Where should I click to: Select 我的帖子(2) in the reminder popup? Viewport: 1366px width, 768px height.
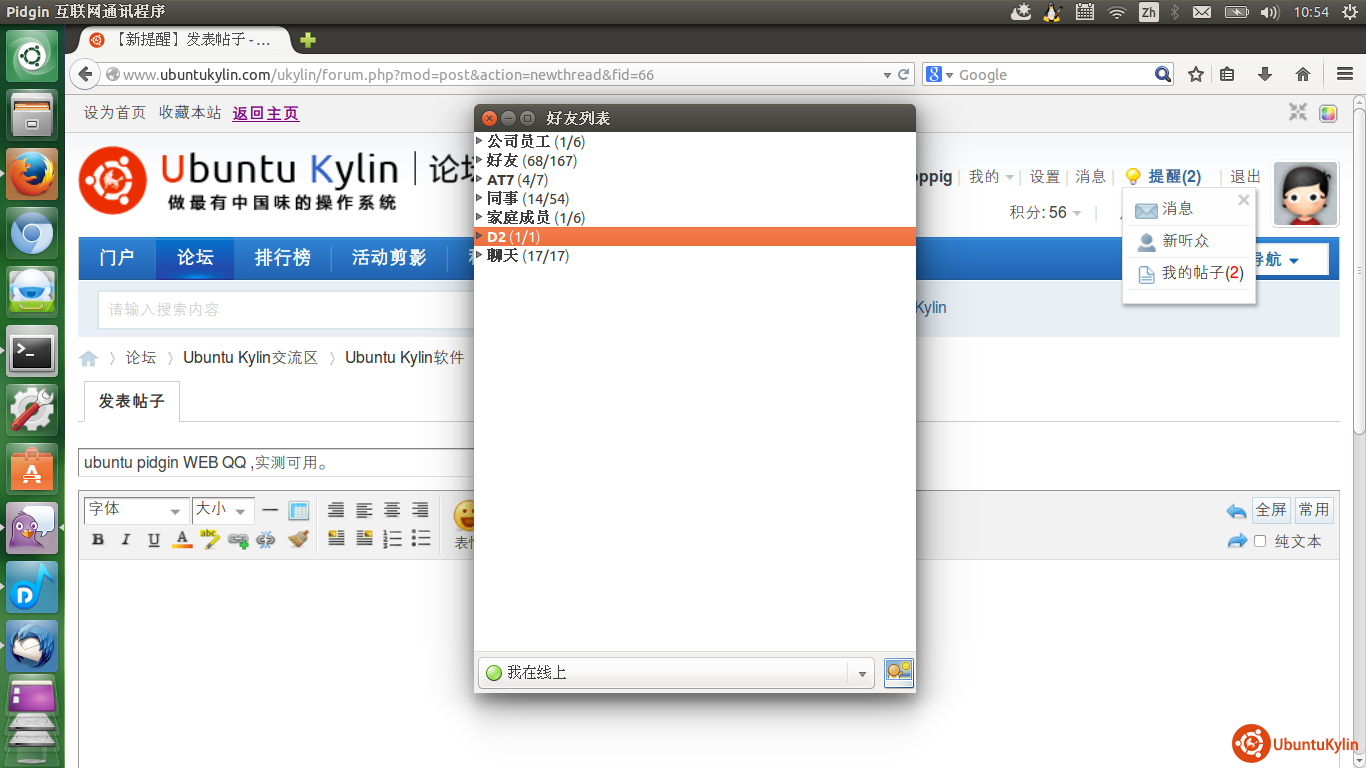[1201, 273]
